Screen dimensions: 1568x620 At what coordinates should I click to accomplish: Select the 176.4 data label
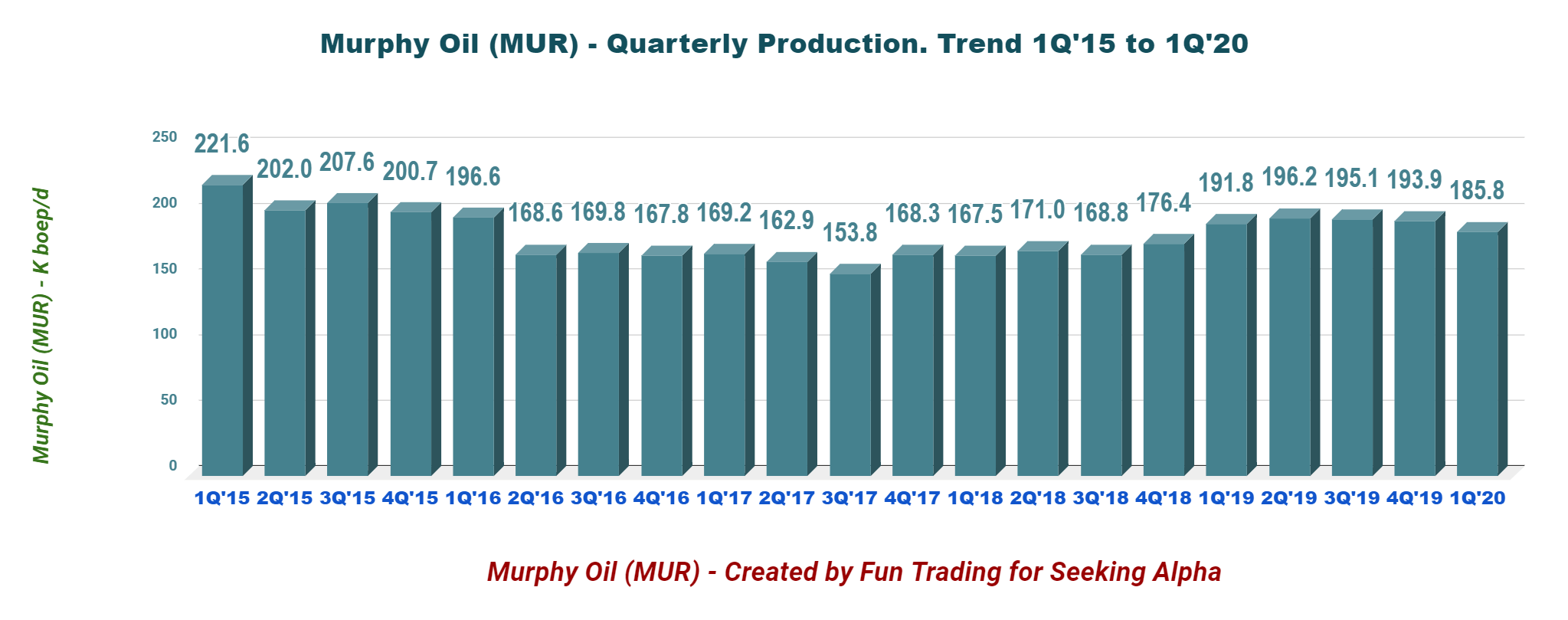[1164, 202]
